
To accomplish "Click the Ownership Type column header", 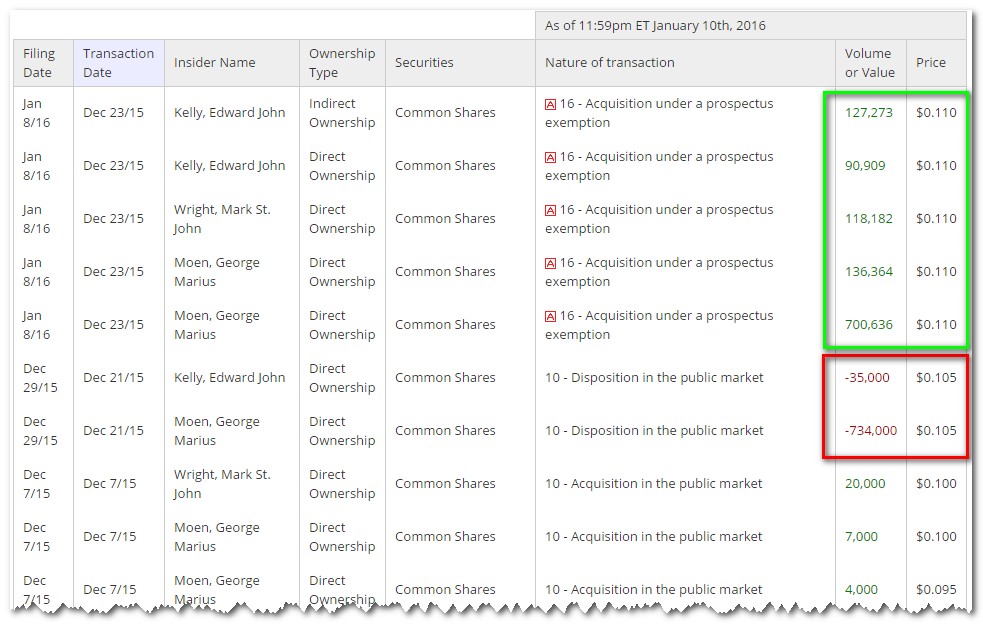I will tap(341, 62).
